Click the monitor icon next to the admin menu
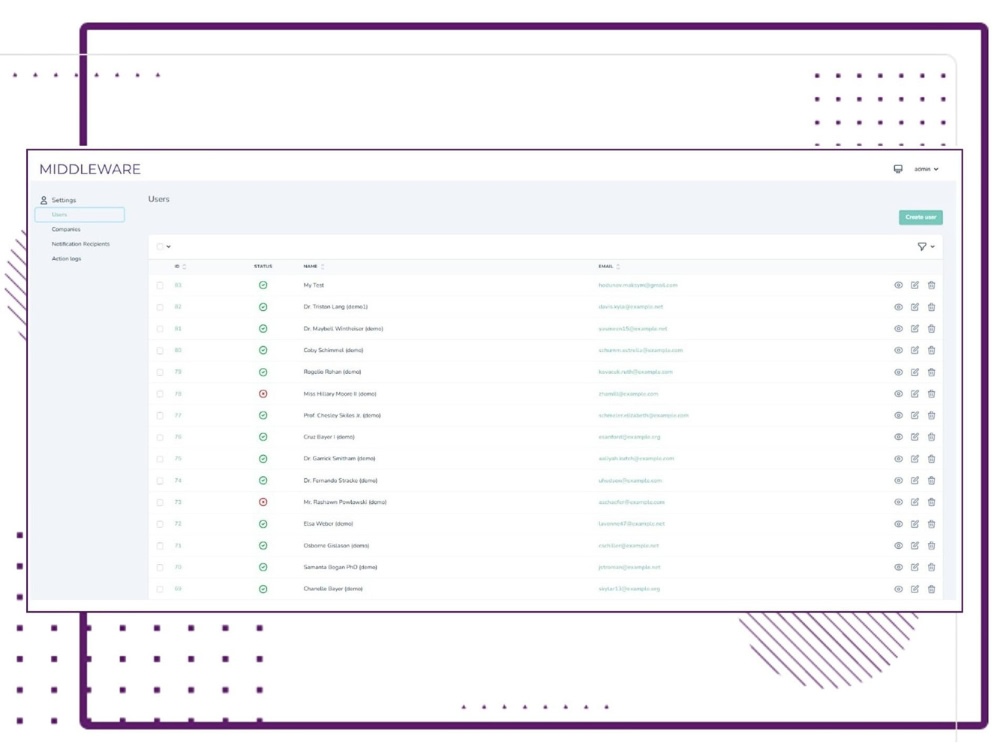The height and width of the screenshot is (750, 1000). (898, 169)
